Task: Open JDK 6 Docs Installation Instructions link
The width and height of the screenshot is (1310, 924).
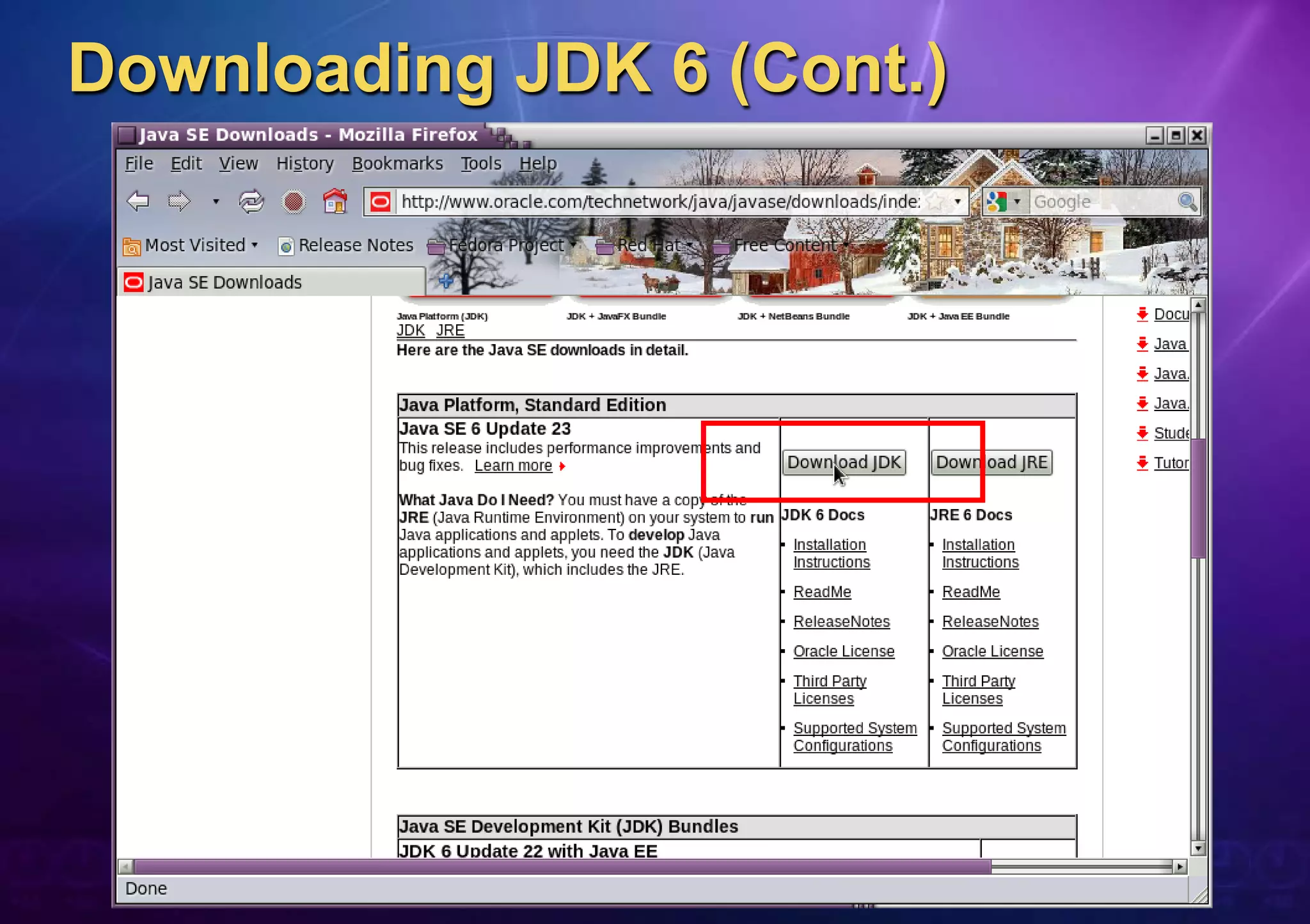Action: pyautogui.click(x=832, y=553)
